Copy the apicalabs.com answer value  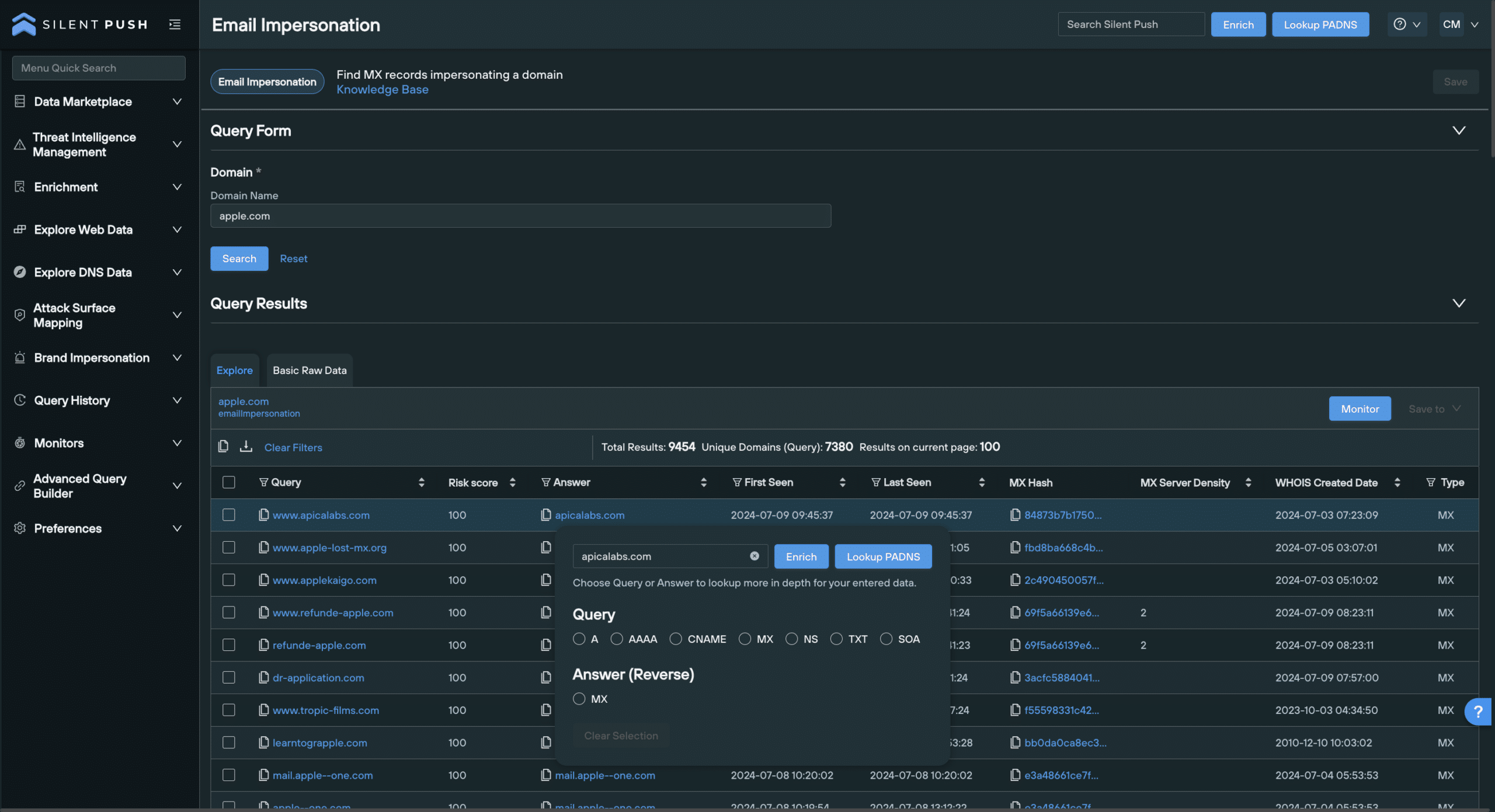tap(546, 515)
